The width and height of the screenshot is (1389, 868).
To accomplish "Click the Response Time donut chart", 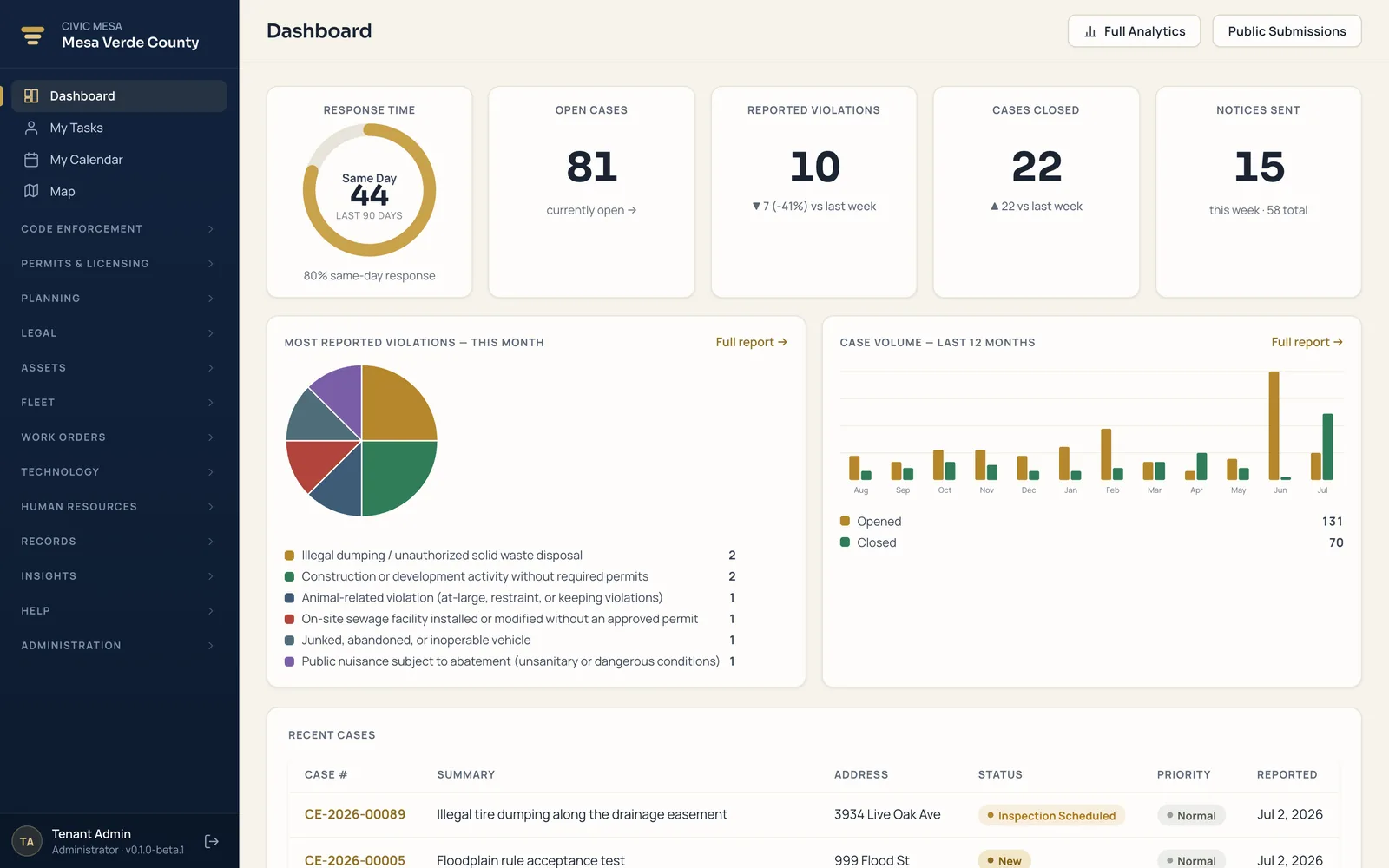I will [x=369, y=190].
